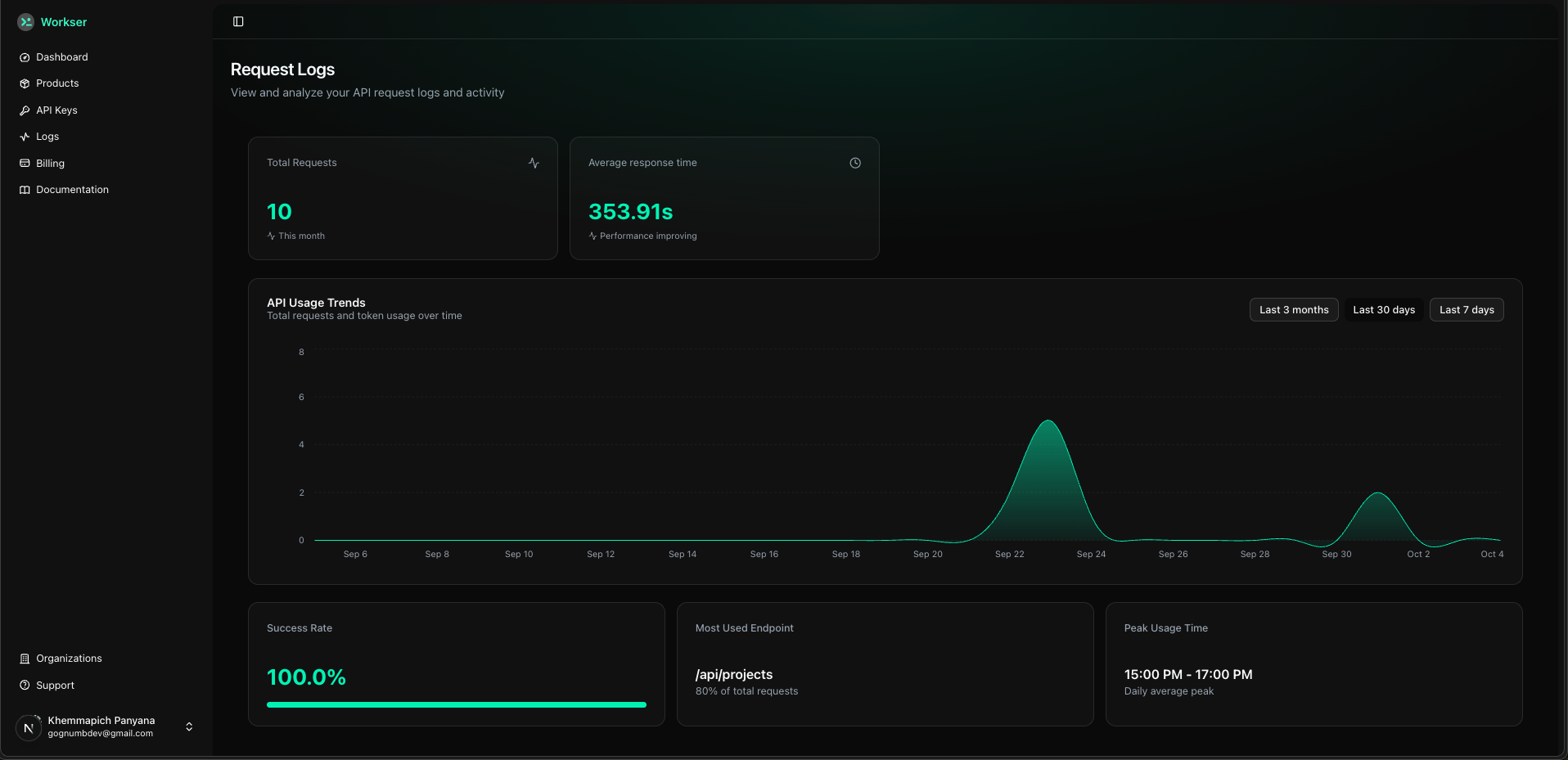Click the Products box icon
The width and height of the screenshot is (1568, 760).
pyautogui.click(x=25, y=83)
